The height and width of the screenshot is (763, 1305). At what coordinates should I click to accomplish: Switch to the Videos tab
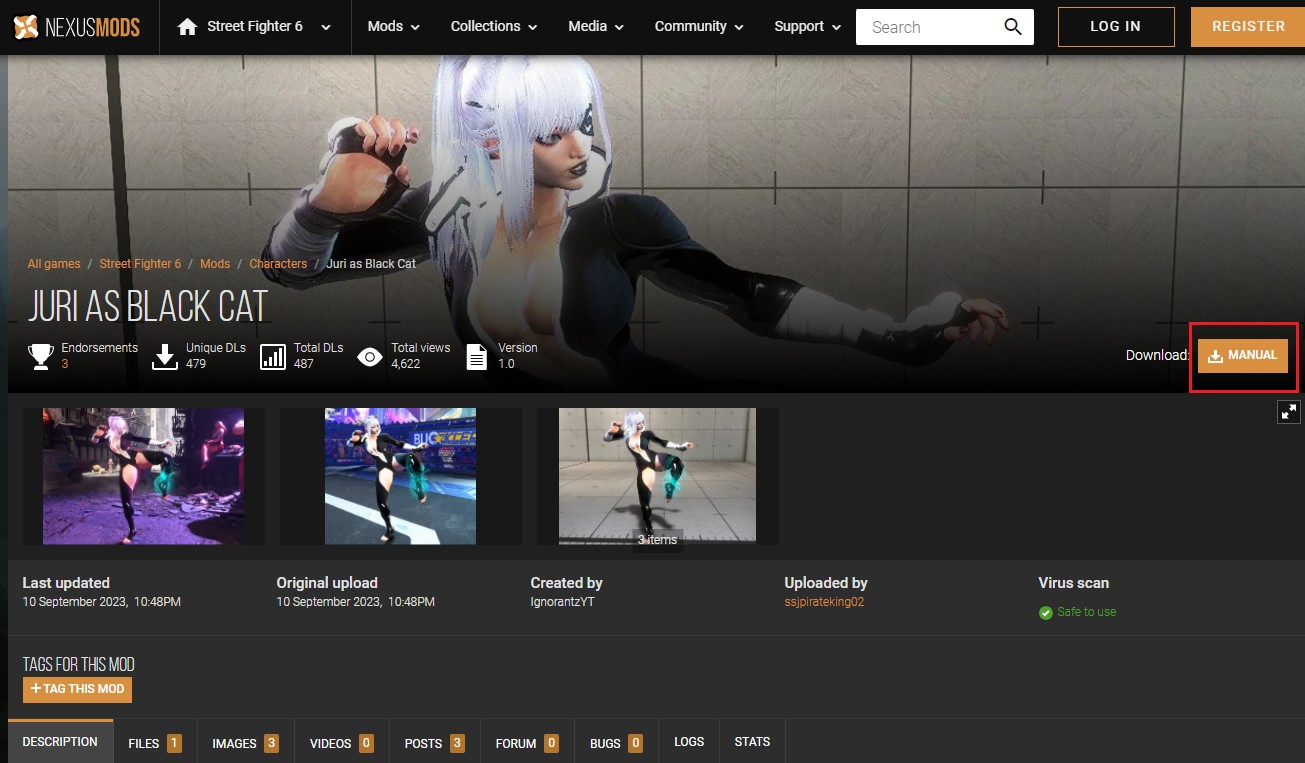341,743
